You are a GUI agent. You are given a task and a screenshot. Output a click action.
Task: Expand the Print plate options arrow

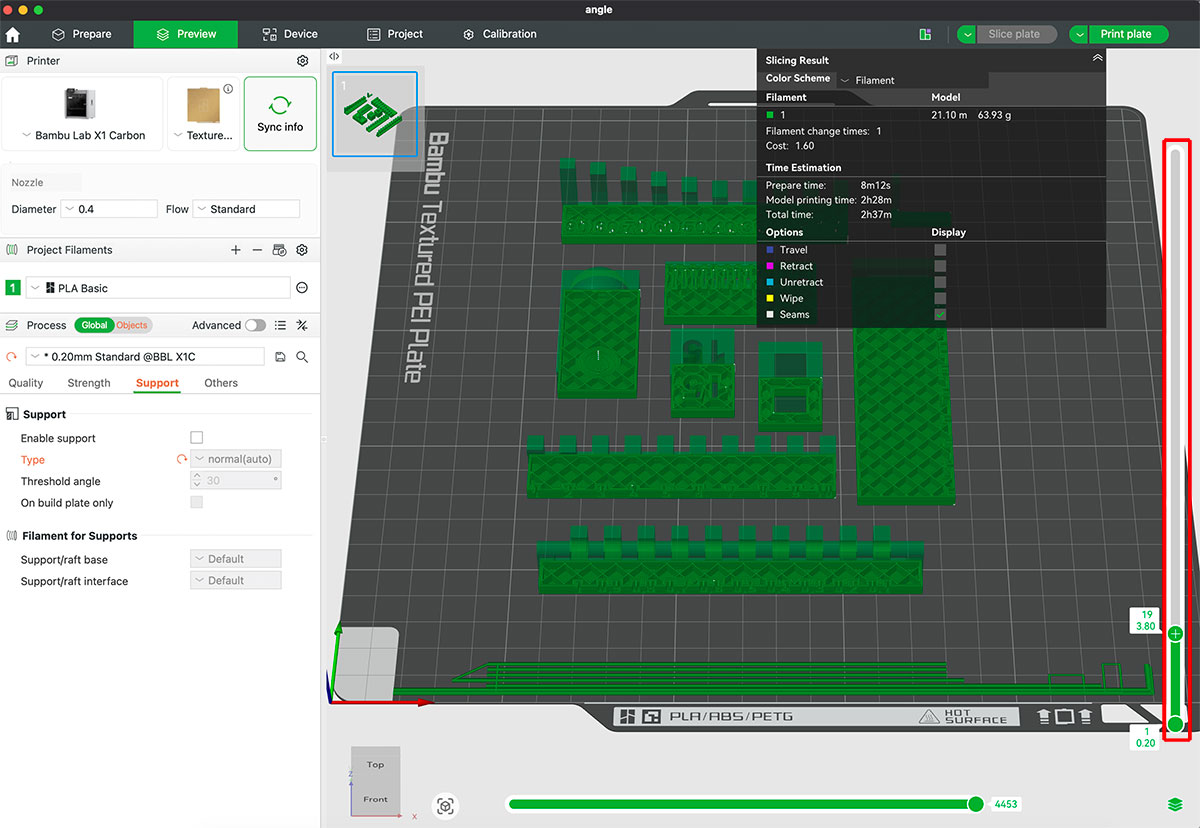point(1079,34)
